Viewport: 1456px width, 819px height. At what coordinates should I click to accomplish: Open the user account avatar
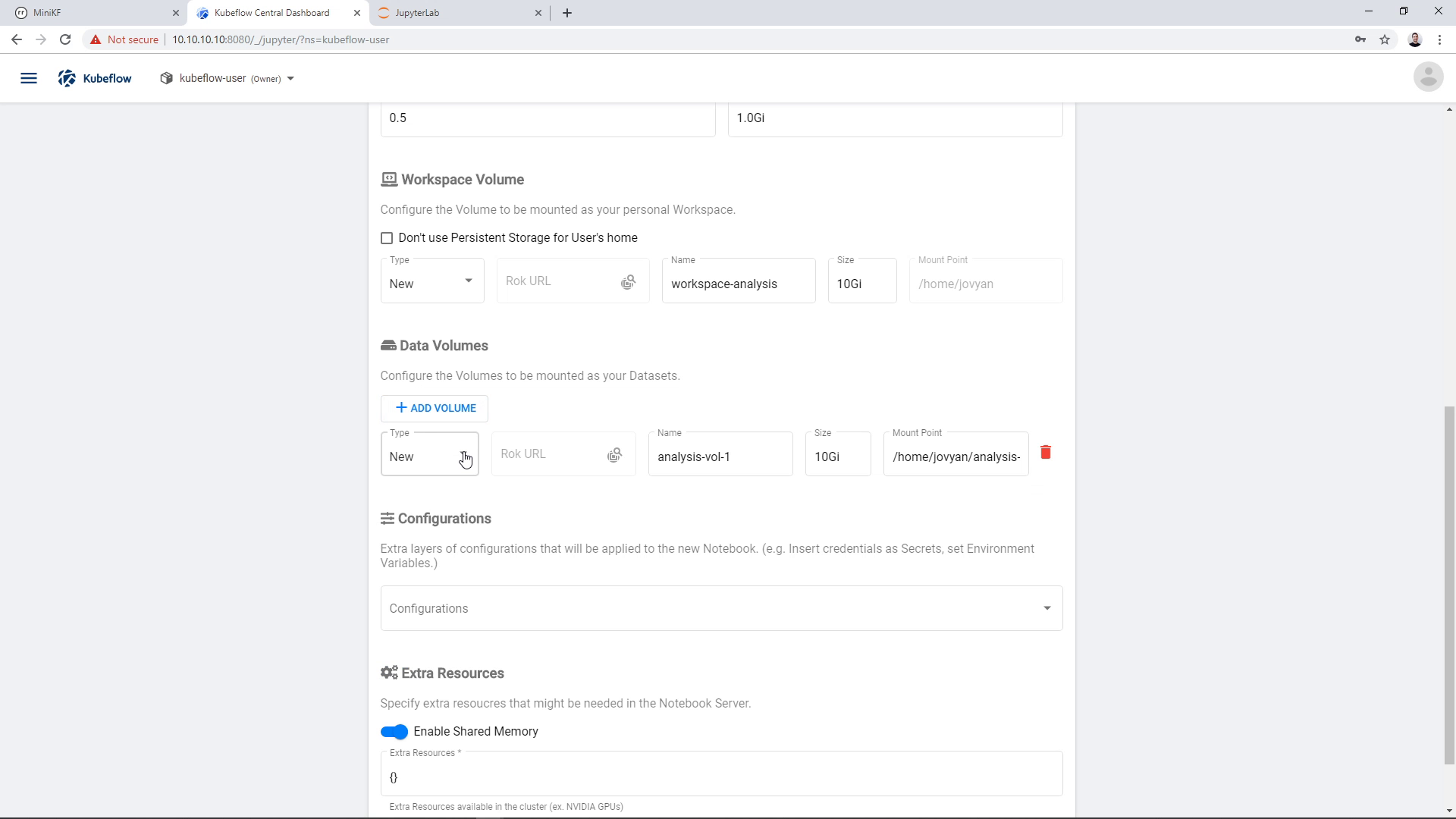coord(1428,77)
